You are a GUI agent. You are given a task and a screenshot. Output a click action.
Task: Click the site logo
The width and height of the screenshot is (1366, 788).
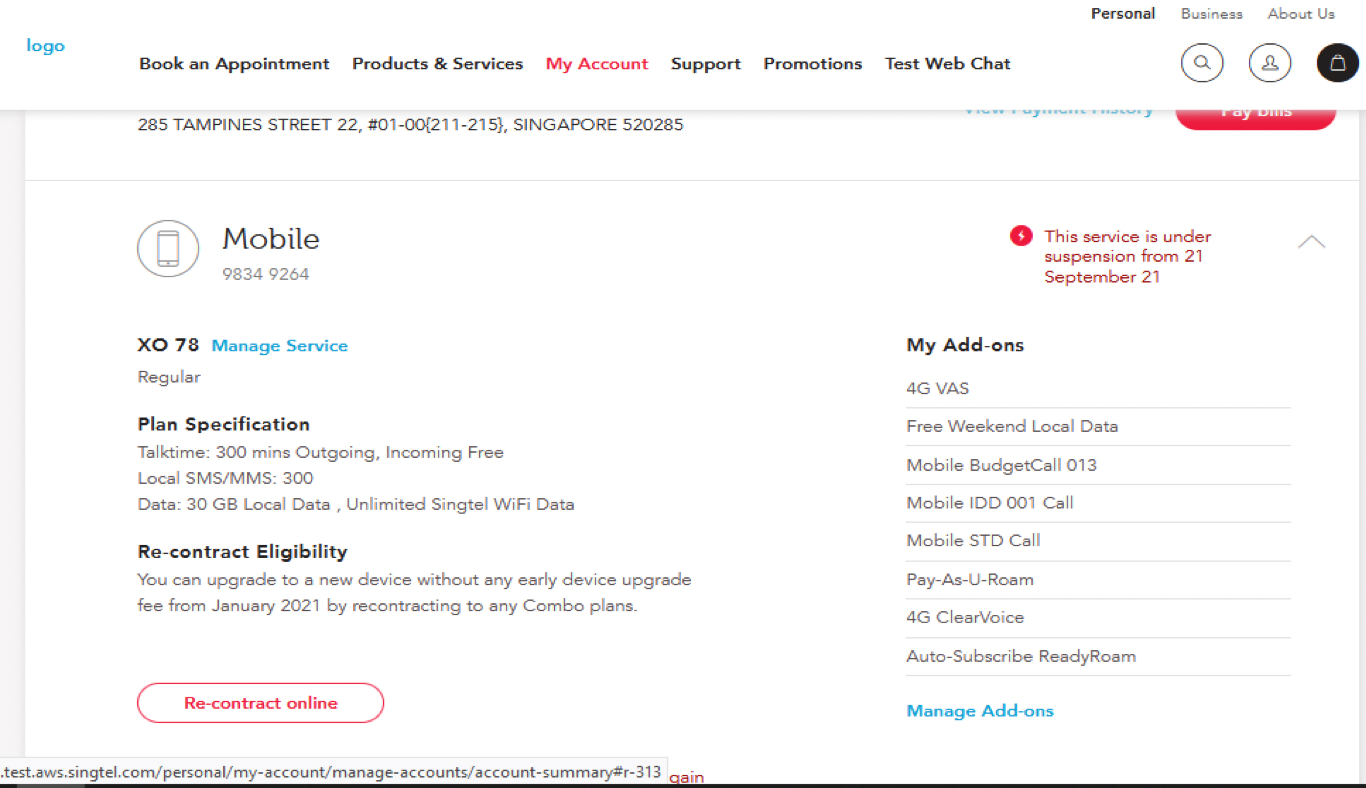coord(46,46)
